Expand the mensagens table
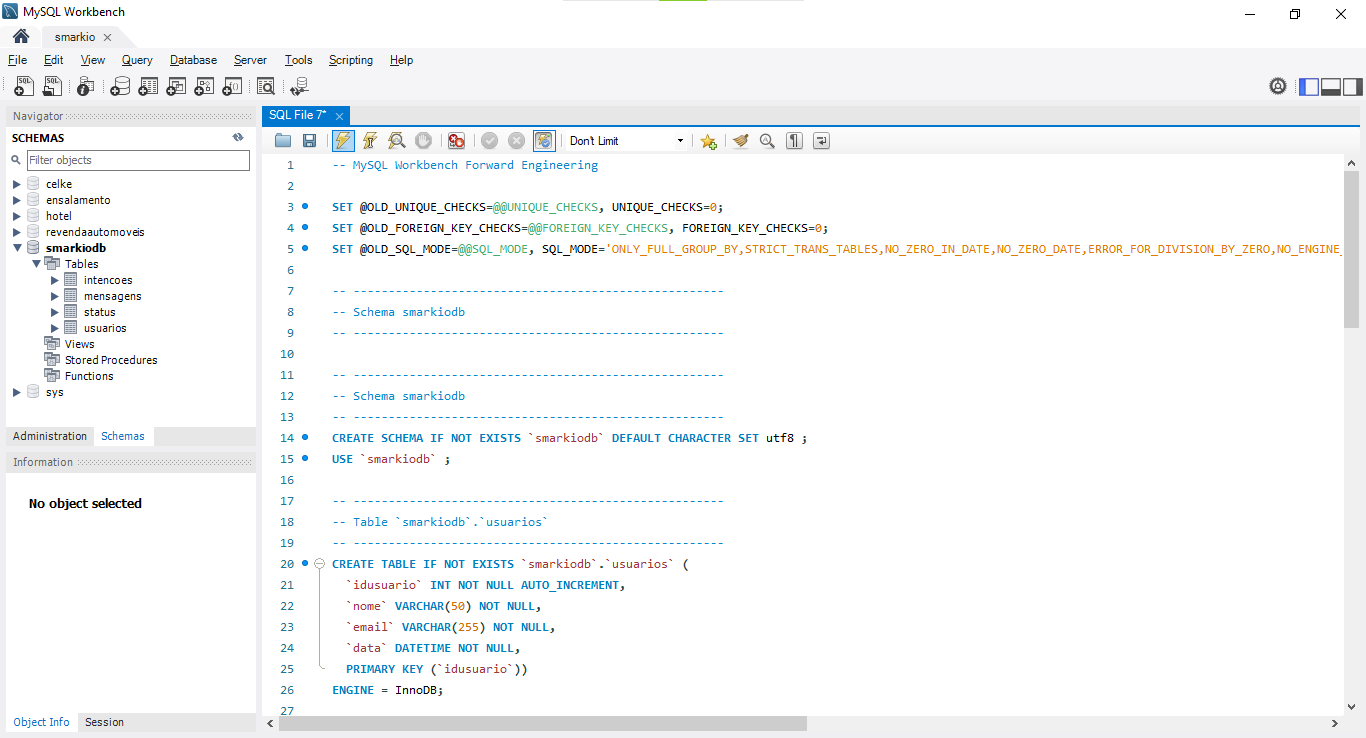The height and width of the screenshot is (738, 1366). tap(55, 296)
